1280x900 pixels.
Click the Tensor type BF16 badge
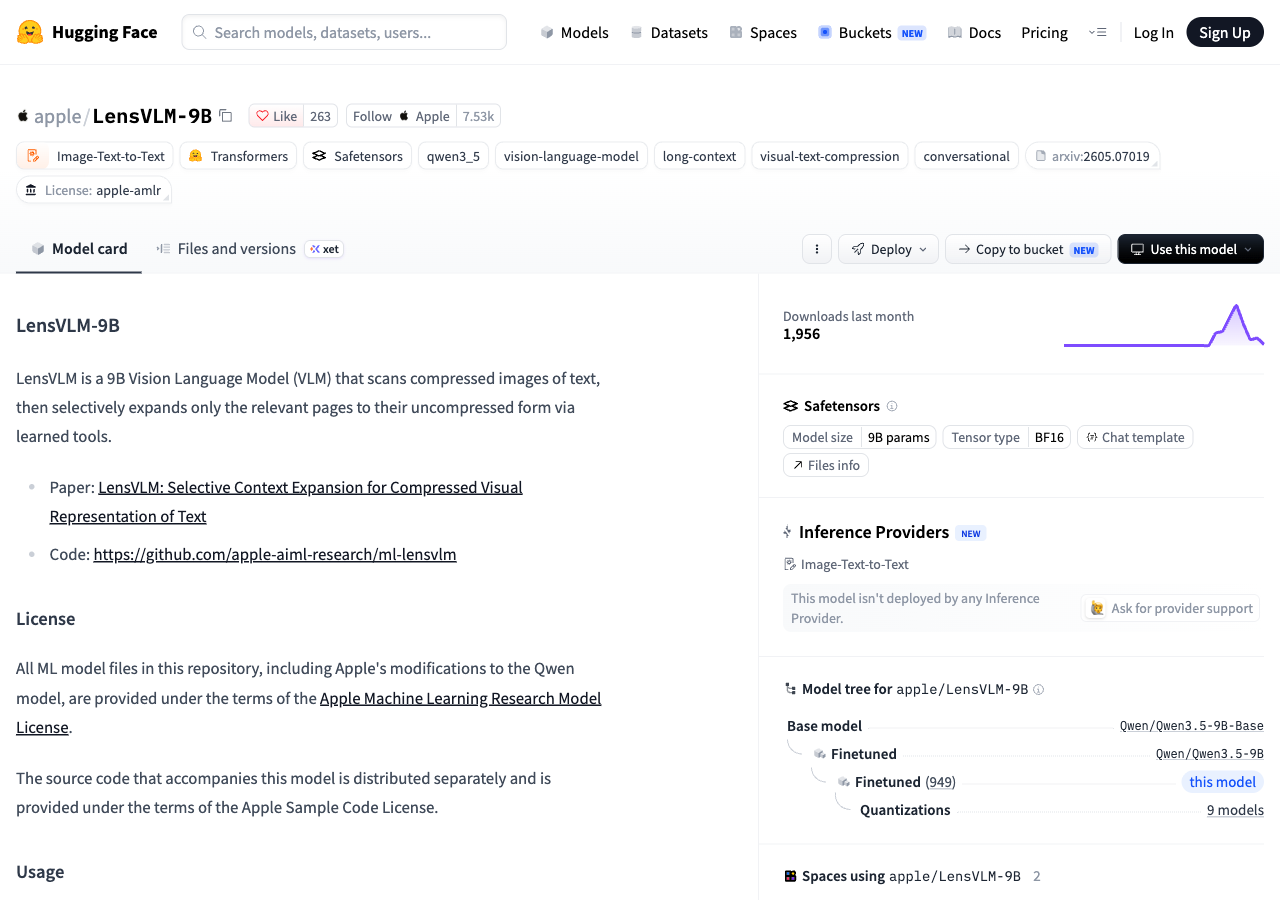(x=1007, y=437)
